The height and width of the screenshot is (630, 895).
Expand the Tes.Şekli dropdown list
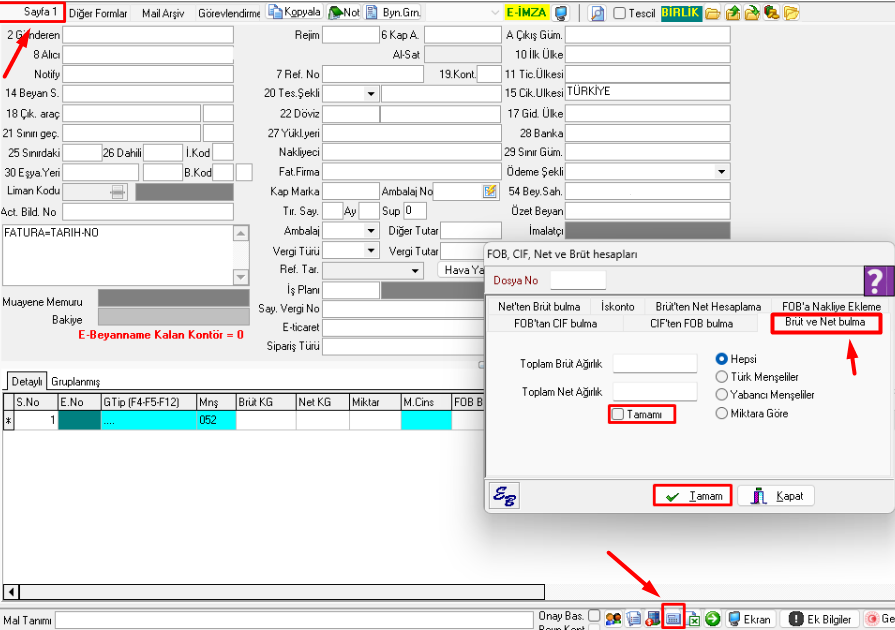pos(371,94)
